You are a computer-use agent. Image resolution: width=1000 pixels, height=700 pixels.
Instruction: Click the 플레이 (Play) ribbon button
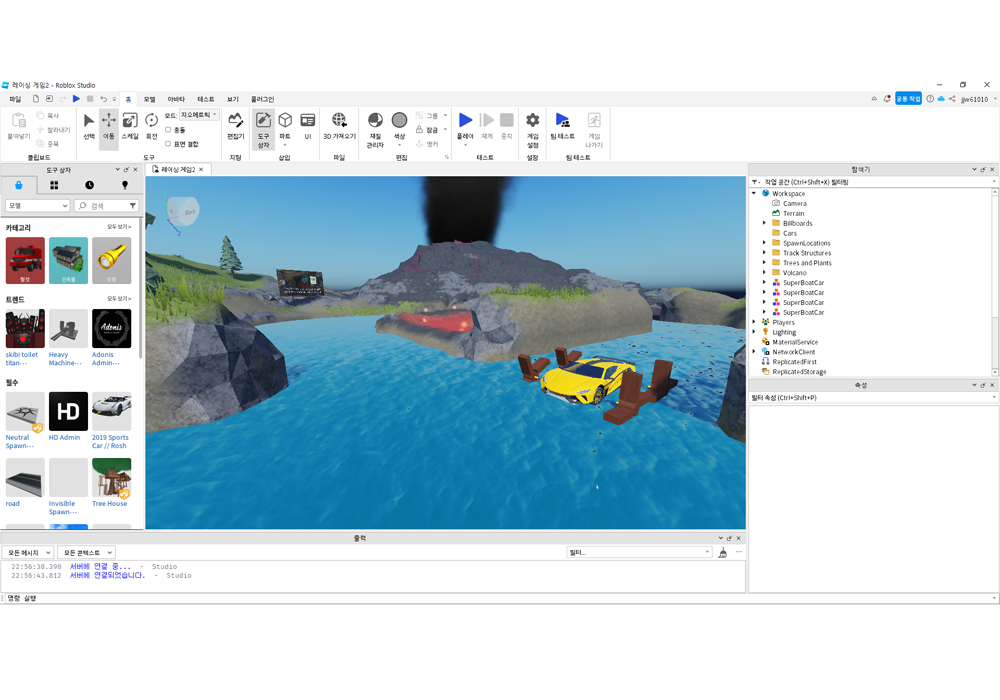tap(466, 126)
